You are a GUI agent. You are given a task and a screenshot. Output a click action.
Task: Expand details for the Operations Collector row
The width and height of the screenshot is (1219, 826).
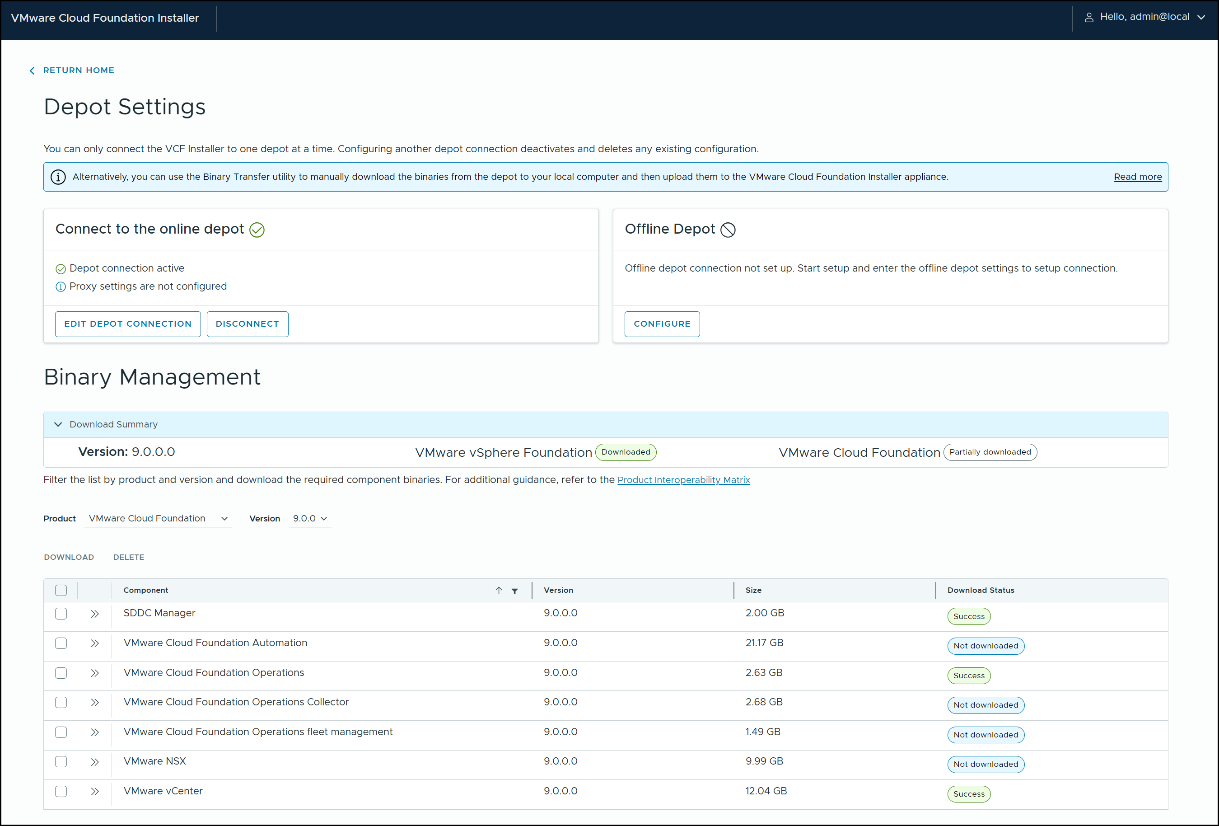95,703
